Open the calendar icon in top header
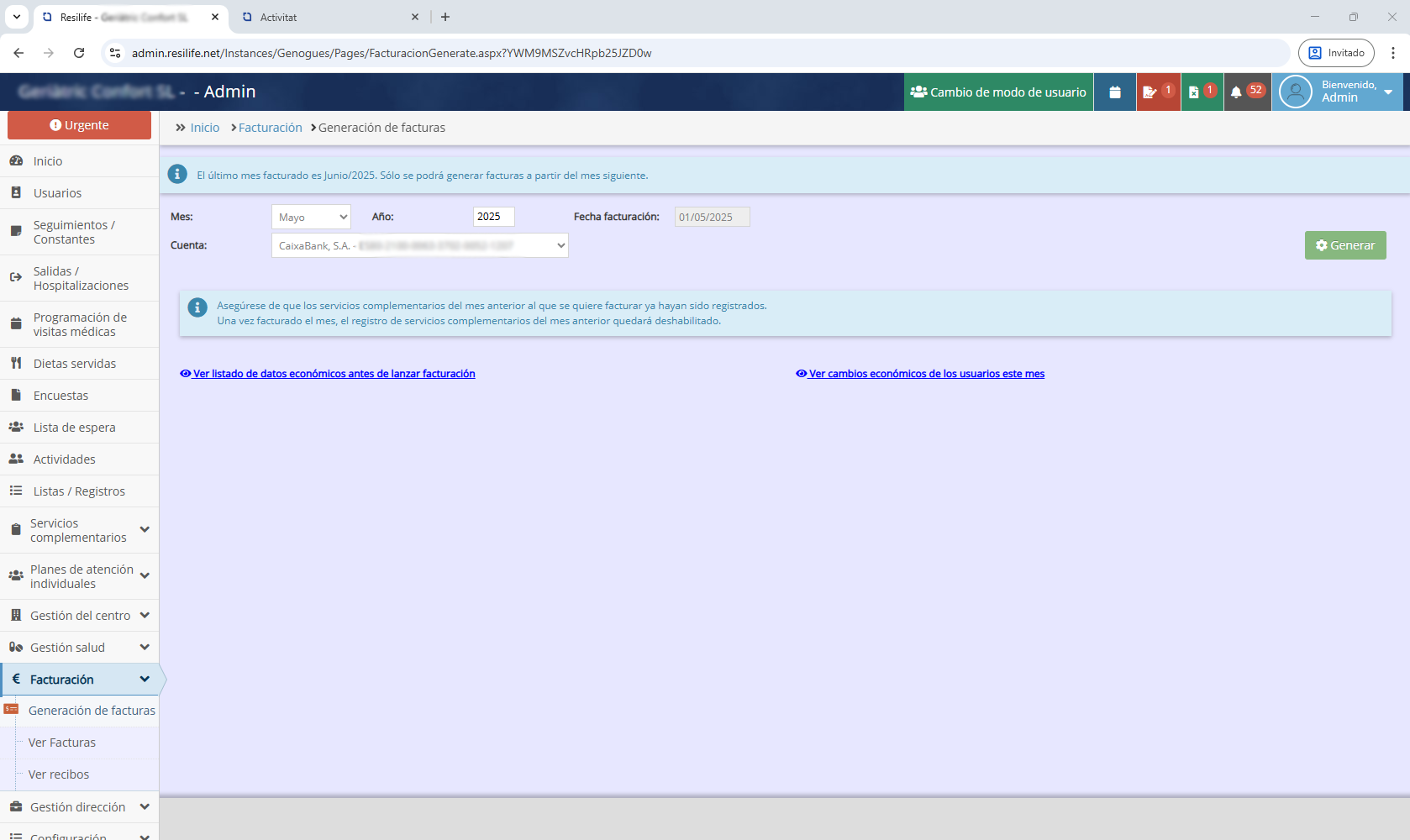This screenshot has width=1410, height=840. [x=1115, y=92]
